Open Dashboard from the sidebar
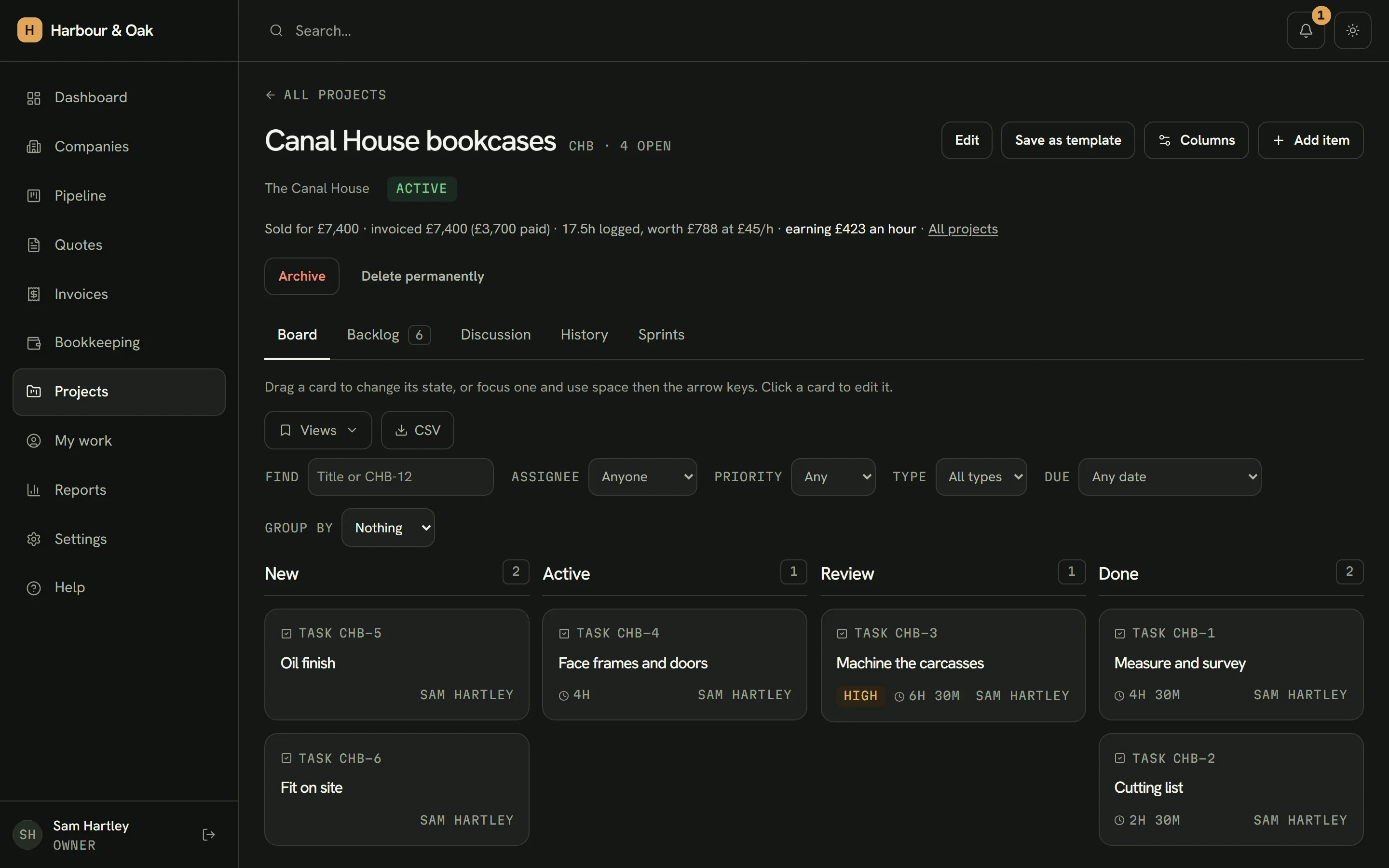The image size is (1389, 868). (119, 97)
